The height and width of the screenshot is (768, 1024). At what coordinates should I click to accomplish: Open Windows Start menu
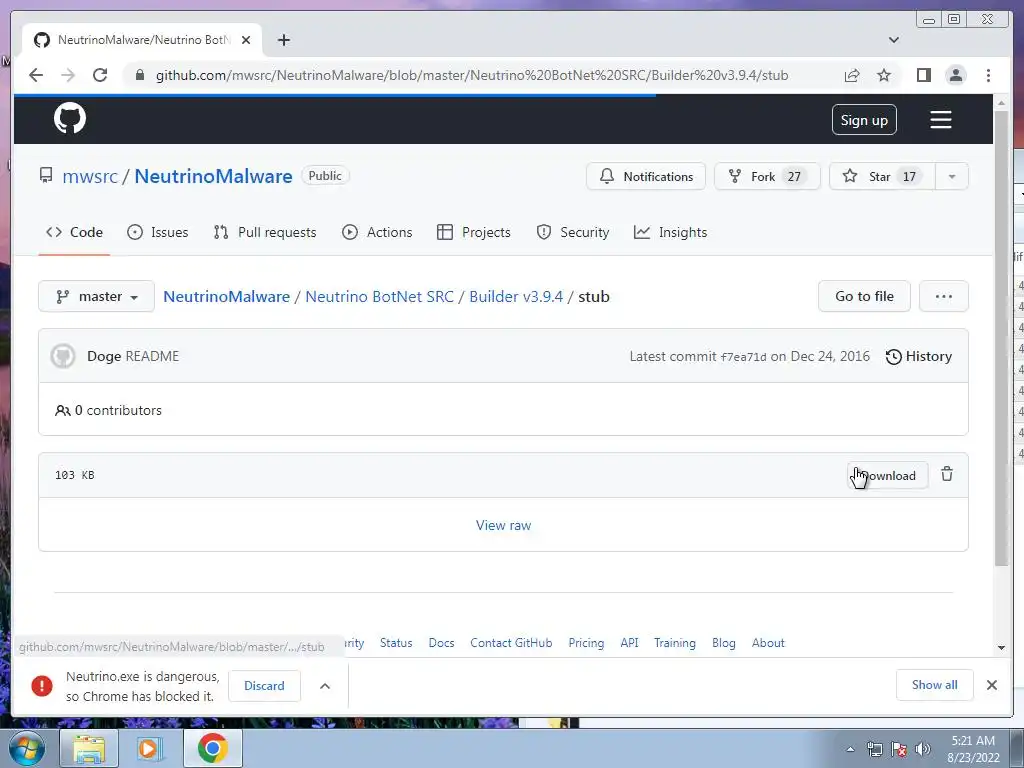point(27,748)
